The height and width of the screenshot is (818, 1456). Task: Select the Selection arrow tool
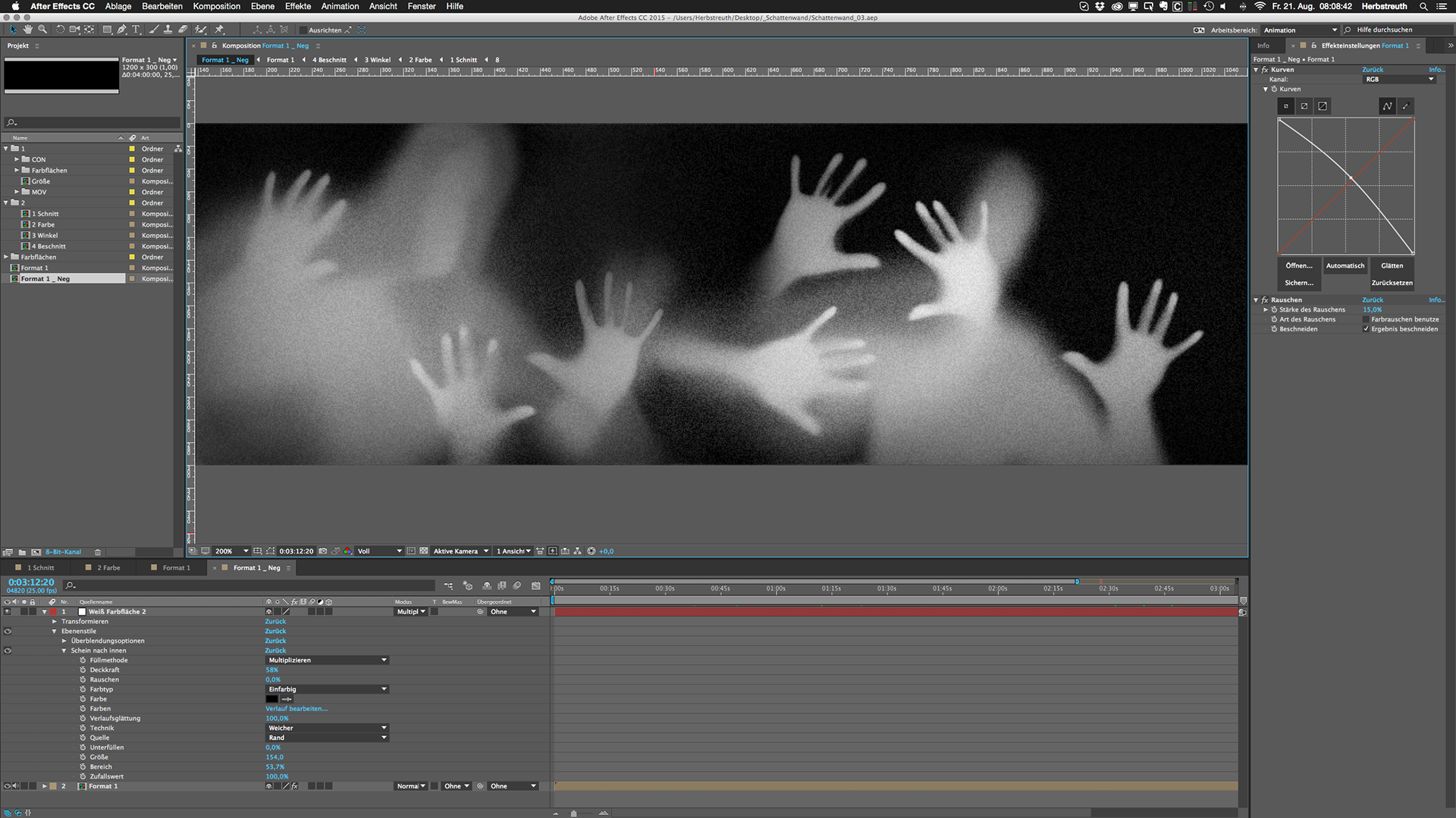(13, 30)
